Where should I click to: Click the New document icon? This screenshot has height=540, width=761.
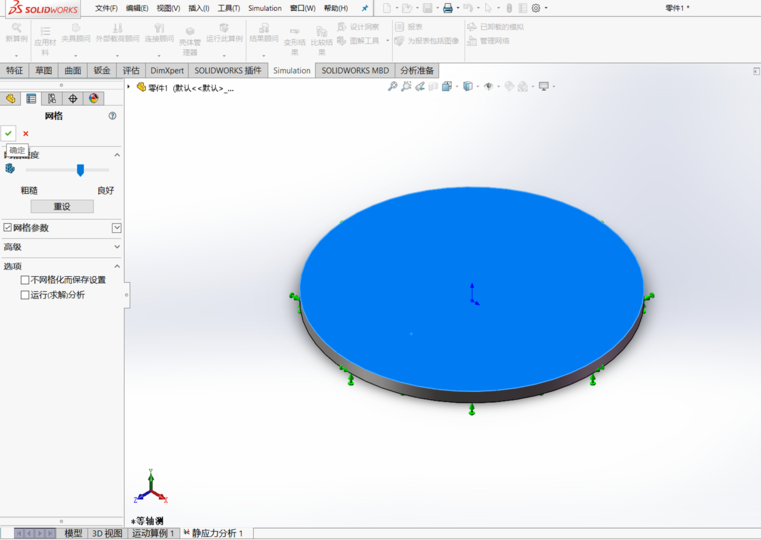[387, 8]
